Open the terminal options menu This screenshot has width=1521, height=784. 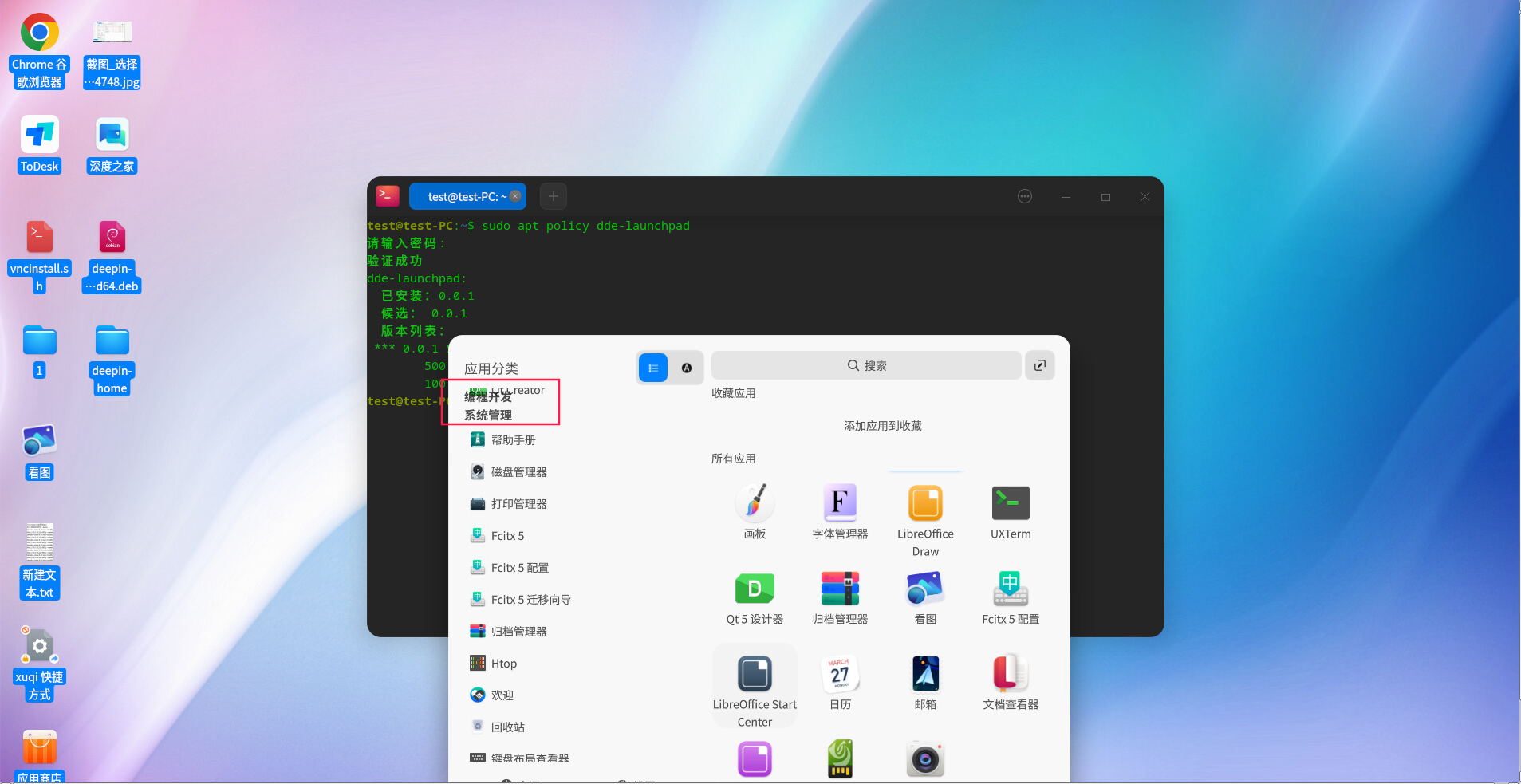pyautogui.click(x=1025, y=196)
